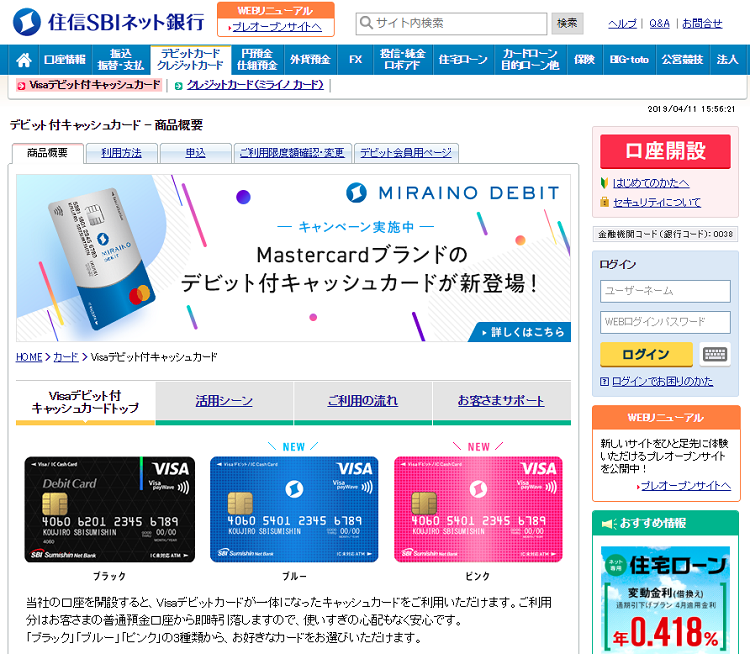Click the 住宅ローン 0.418% ad banner

(x=665, y=600)
